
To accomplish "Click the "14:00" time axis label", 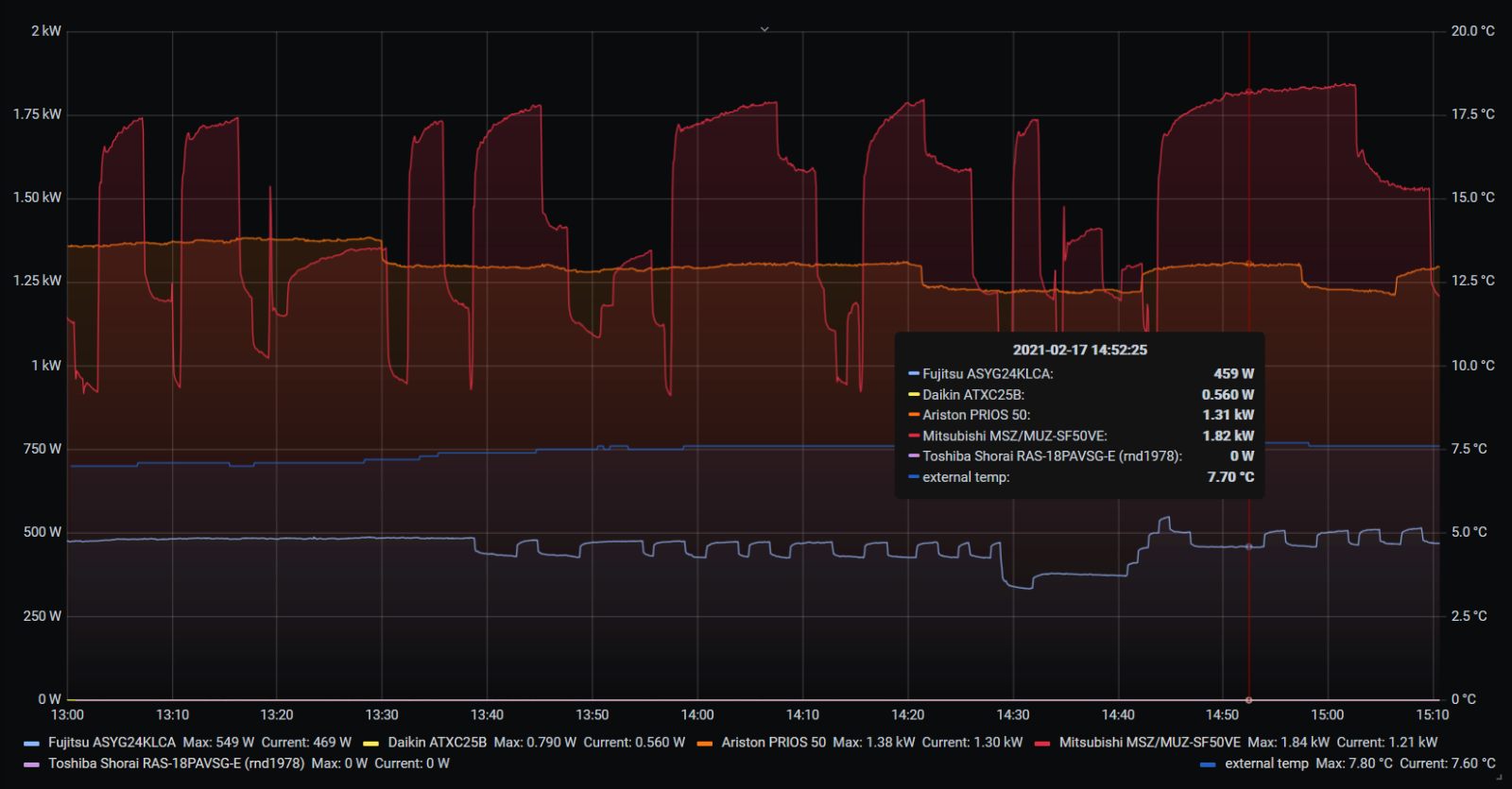I will pos(697,715).
